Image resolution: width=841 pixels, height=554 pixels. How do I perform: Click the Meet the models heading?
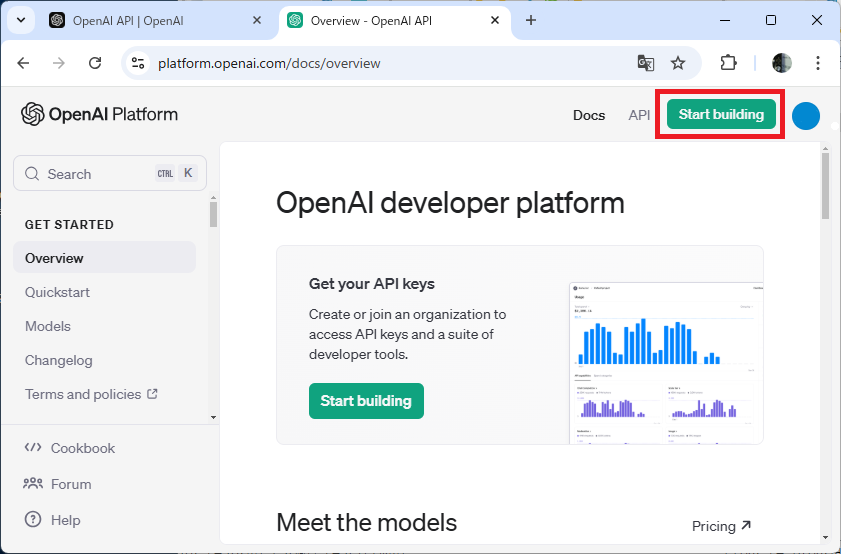pos(367,522)
